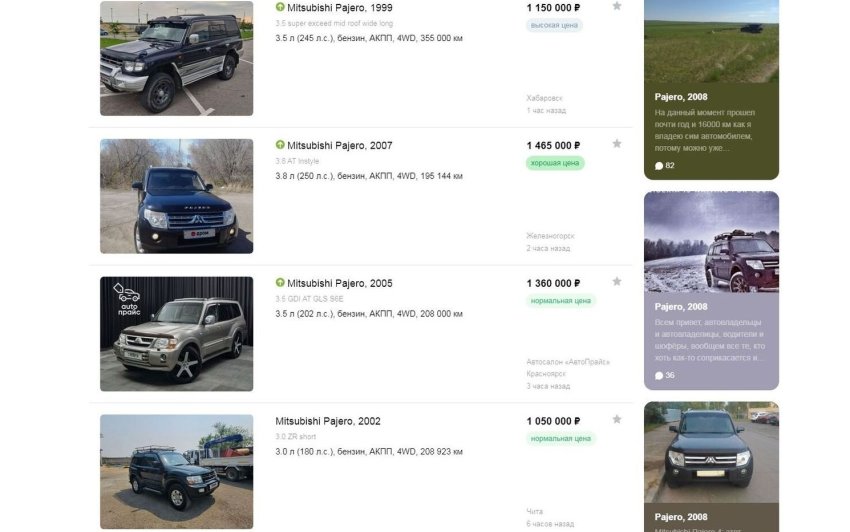Viewport: 850px width, 532px height.
Task: Click green promoted arrow icon beside Pajero 1999
Action: [280, 7]
